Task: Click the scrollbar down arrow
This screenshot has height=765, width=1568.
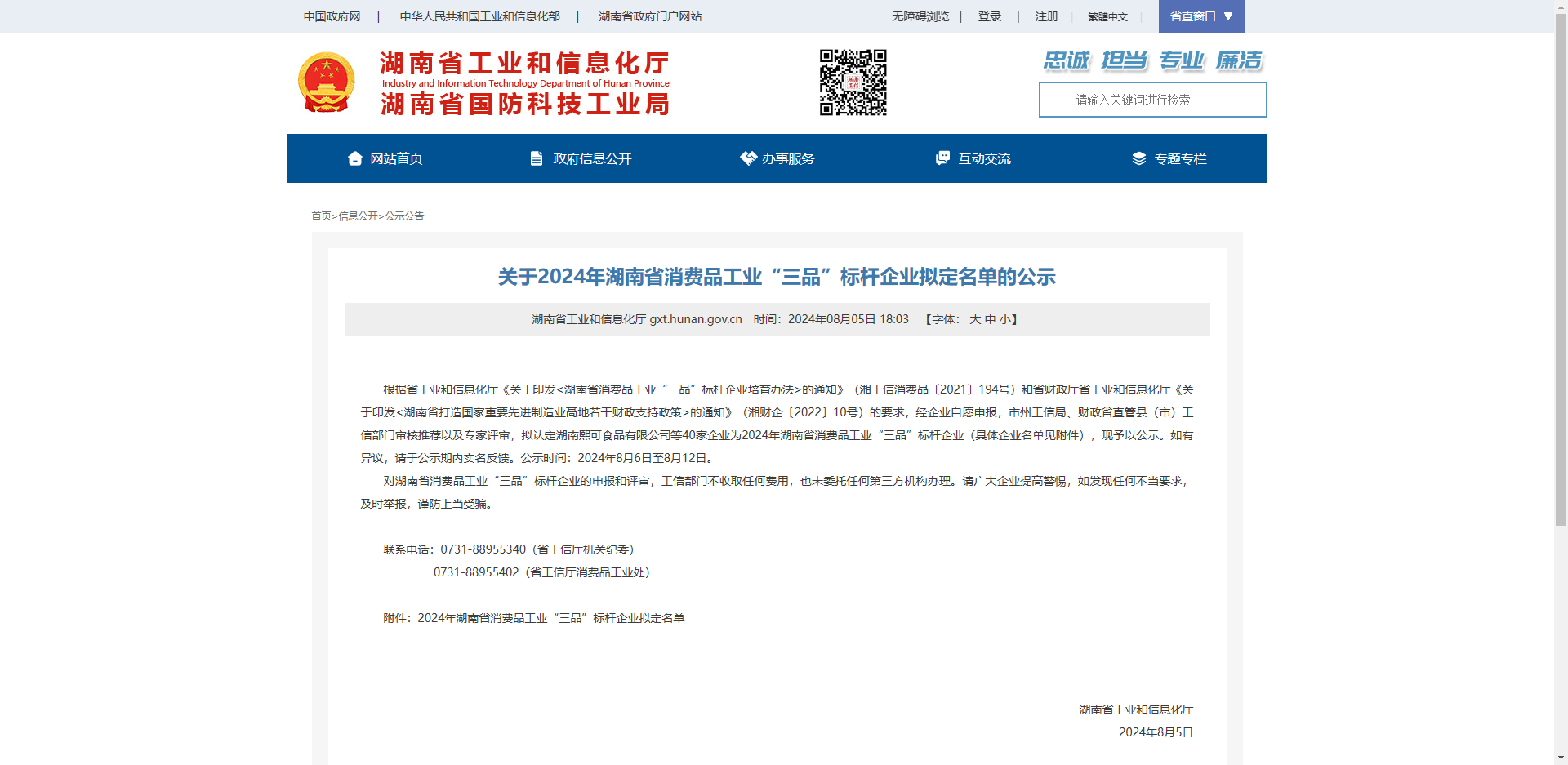Action: 1561,758
